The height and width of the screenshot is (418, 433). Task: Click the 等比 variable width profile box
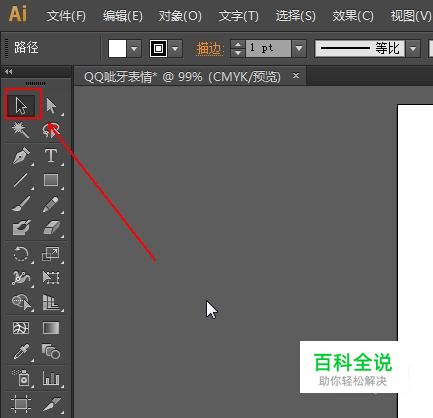click(360, 49)
